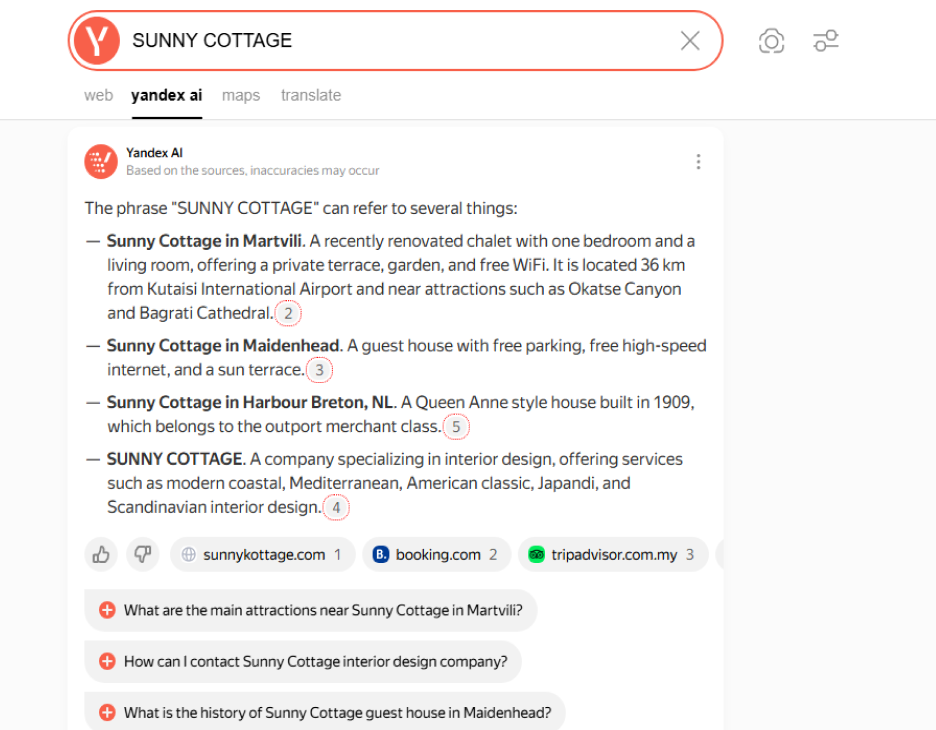The width and height of the screenshot is (936, 730).
Task: Go to the maps tab
Action: (x=241, y=96)
